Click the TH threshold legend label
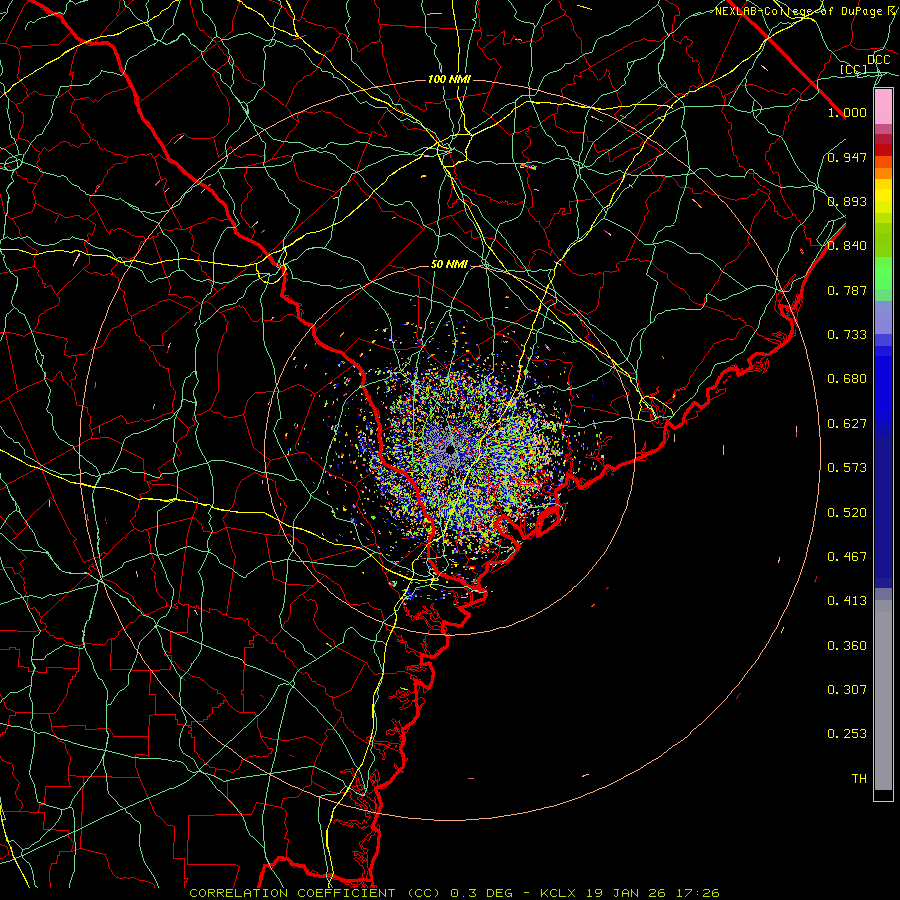The image size is (900, 900). click(859, 779)
